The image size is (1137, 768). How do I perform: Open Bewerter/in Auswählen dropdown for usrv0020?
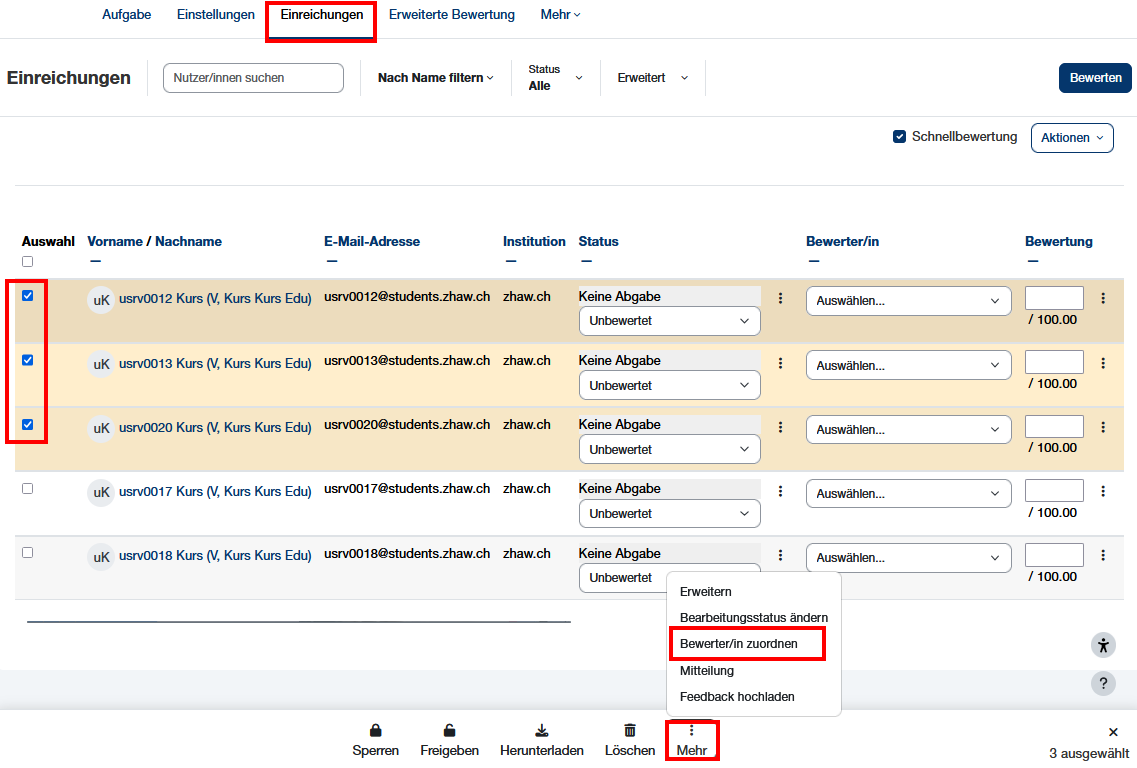908,430
